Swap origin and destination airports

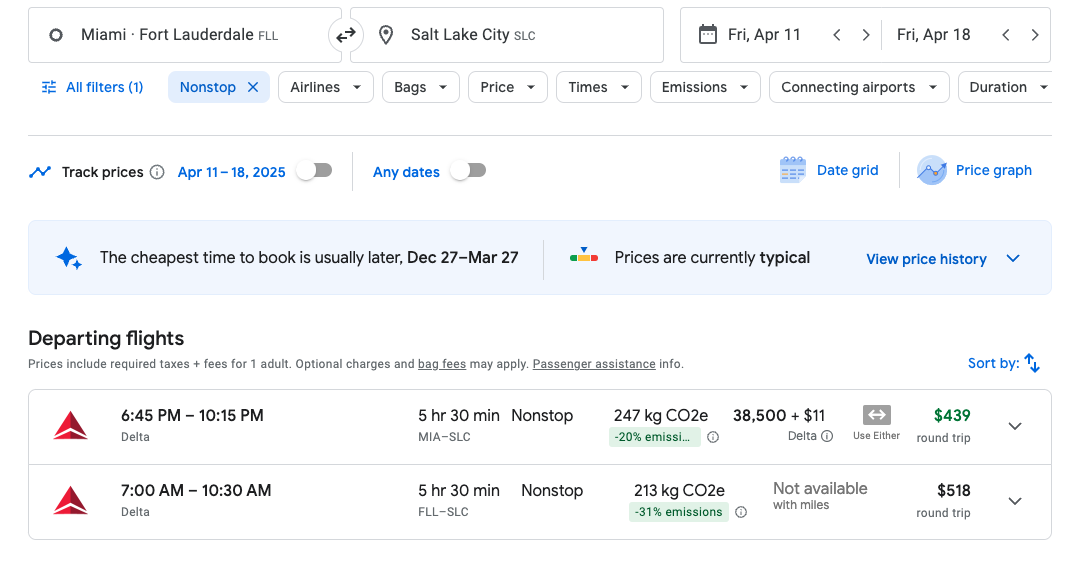[x=346, y=35]
